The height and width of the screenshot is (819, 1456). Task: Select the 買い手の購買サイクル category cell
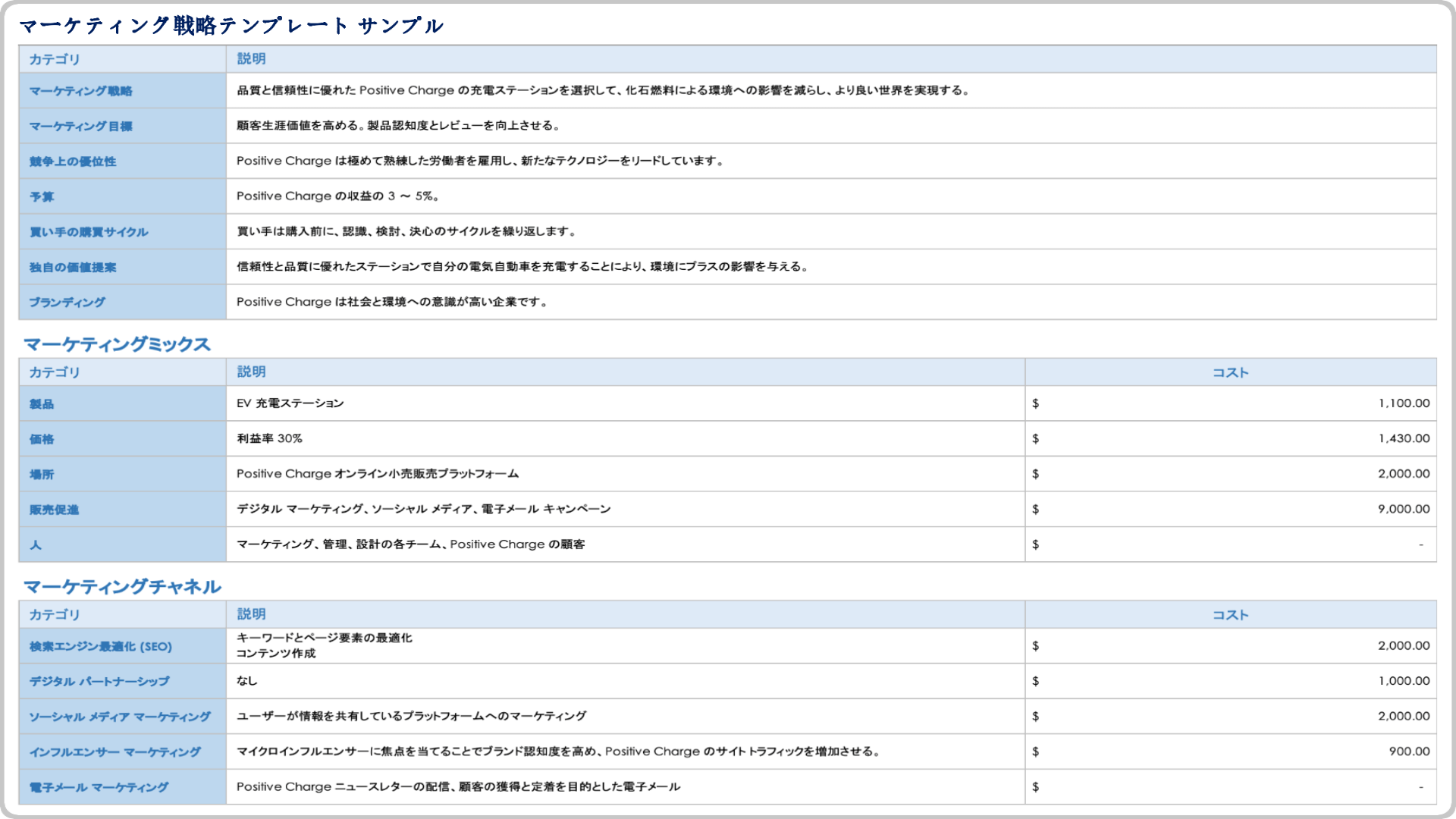122,232
